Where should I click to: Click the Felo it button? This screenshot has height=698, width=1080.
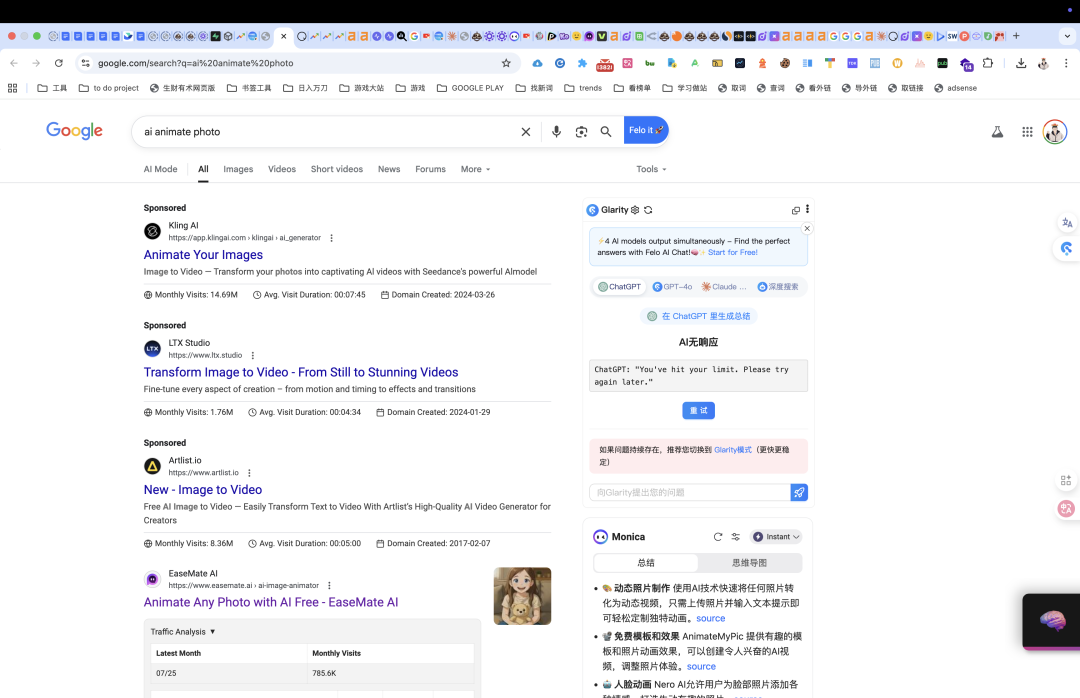(x=646, y=130)
